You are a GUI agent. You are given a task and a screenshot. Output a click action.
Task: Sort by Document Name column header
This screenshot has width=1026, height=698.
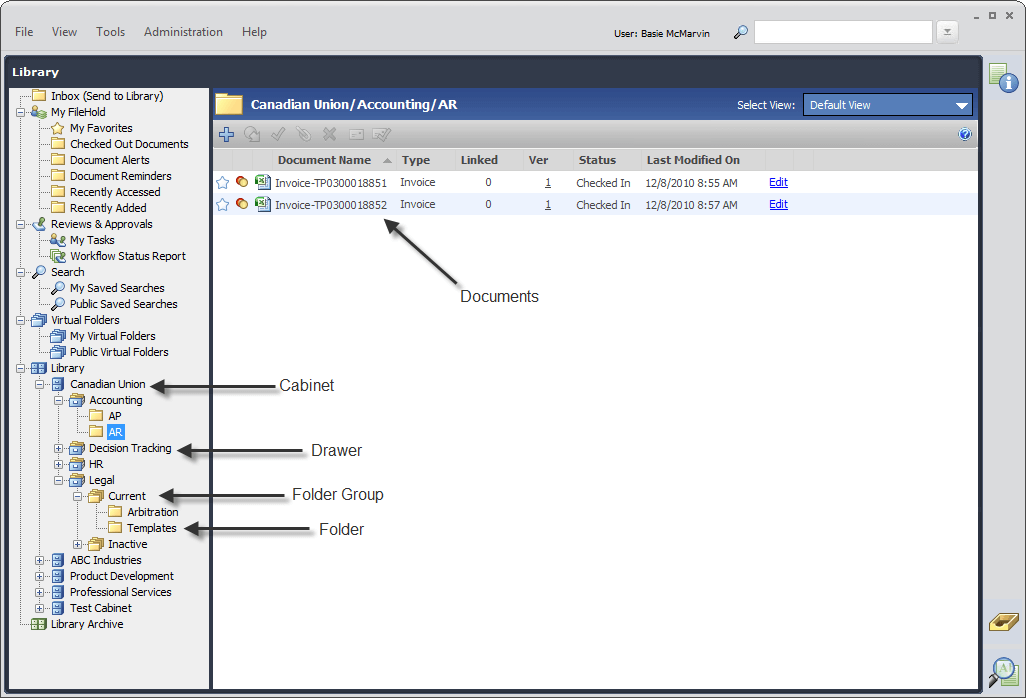coord(325,160)
